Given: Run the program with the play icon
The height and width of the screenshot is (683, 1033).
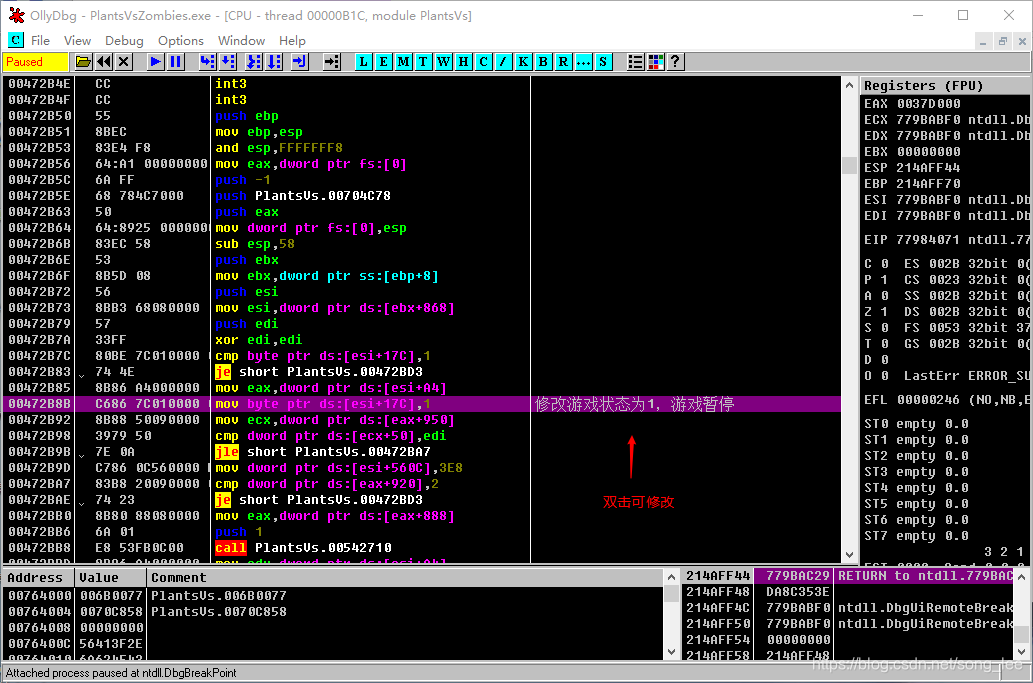Looking at the screenshot, I should [x=155, y=62].
